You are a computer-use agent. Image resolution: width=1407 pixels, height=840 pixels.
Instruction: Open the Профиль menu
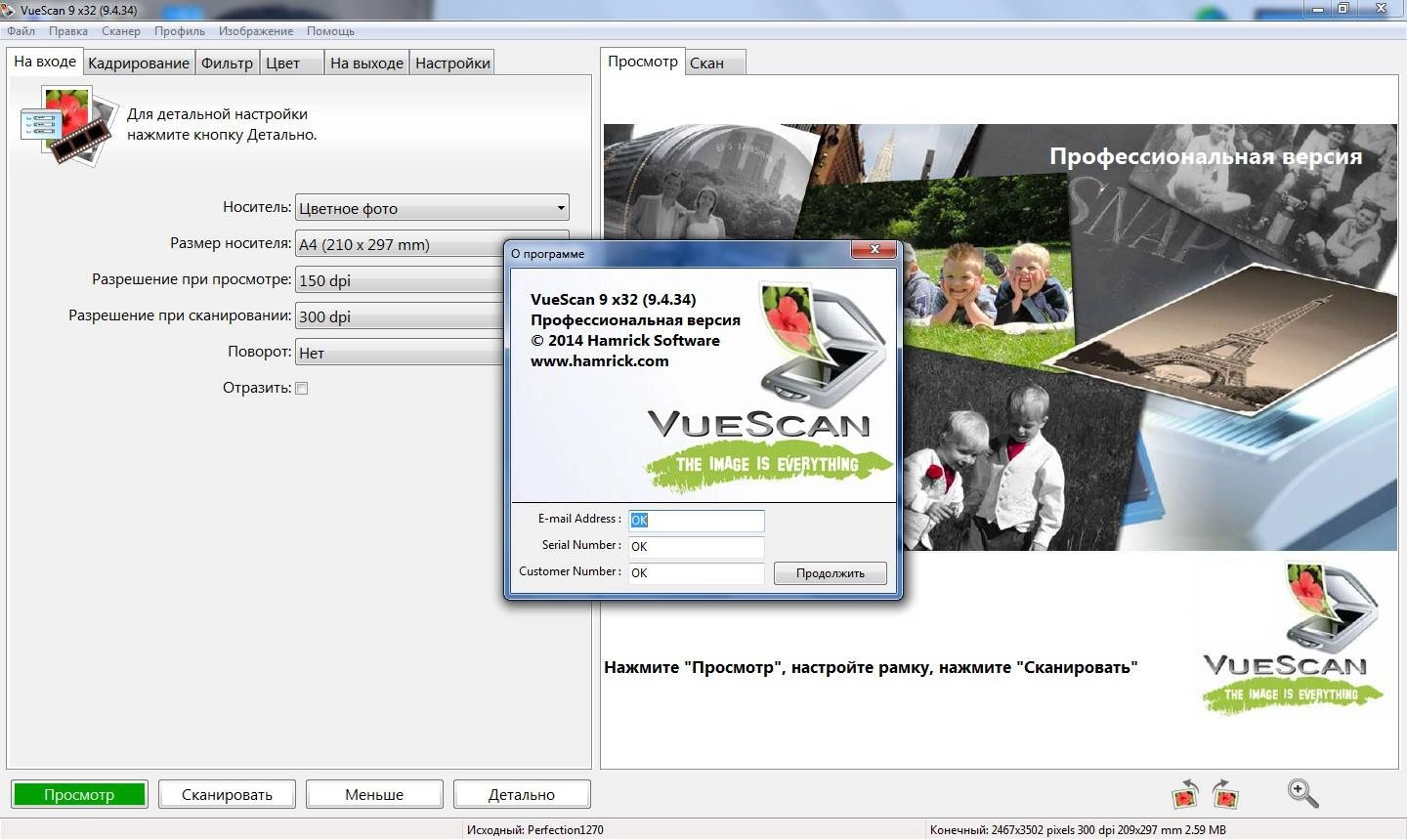180,31
